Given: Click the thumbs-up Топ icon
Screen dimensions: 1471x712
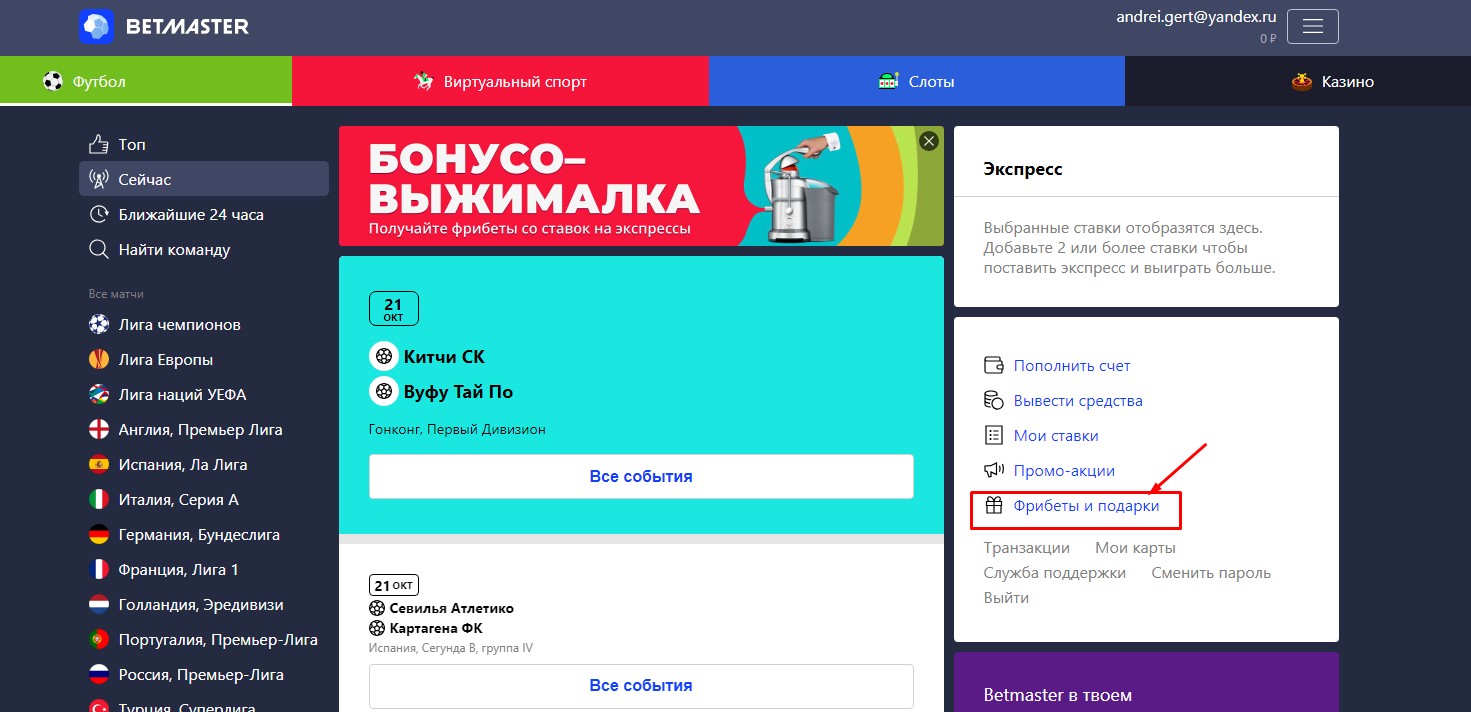Looking at the screenshot, I should coord(99,145).
